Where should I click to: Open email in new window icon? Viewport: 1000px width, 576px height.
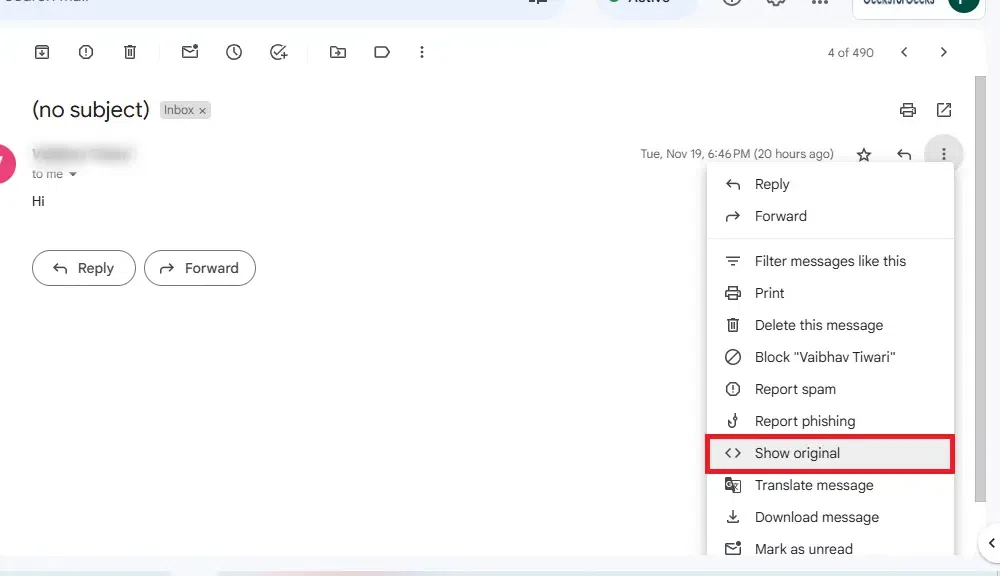pos(944,110)
